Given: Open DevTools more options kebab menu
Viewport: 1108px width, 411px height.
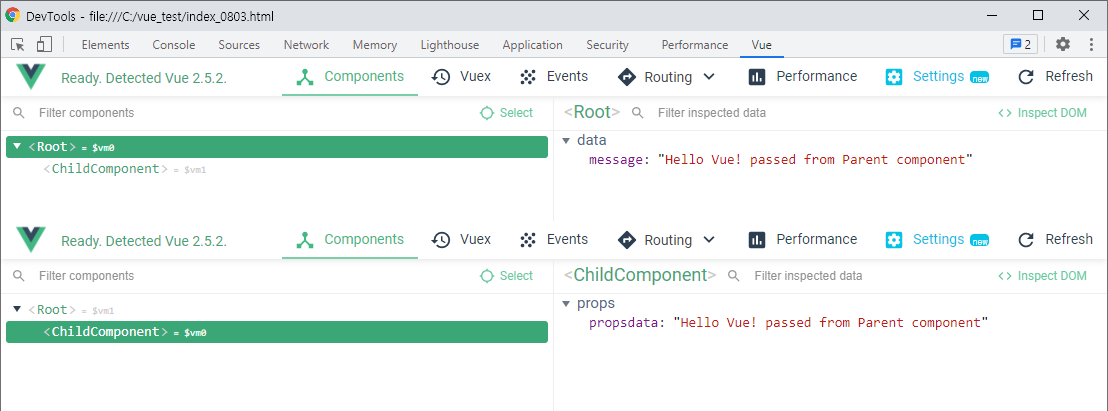Looking at the screenshot, I should [x=1092, y=44].
